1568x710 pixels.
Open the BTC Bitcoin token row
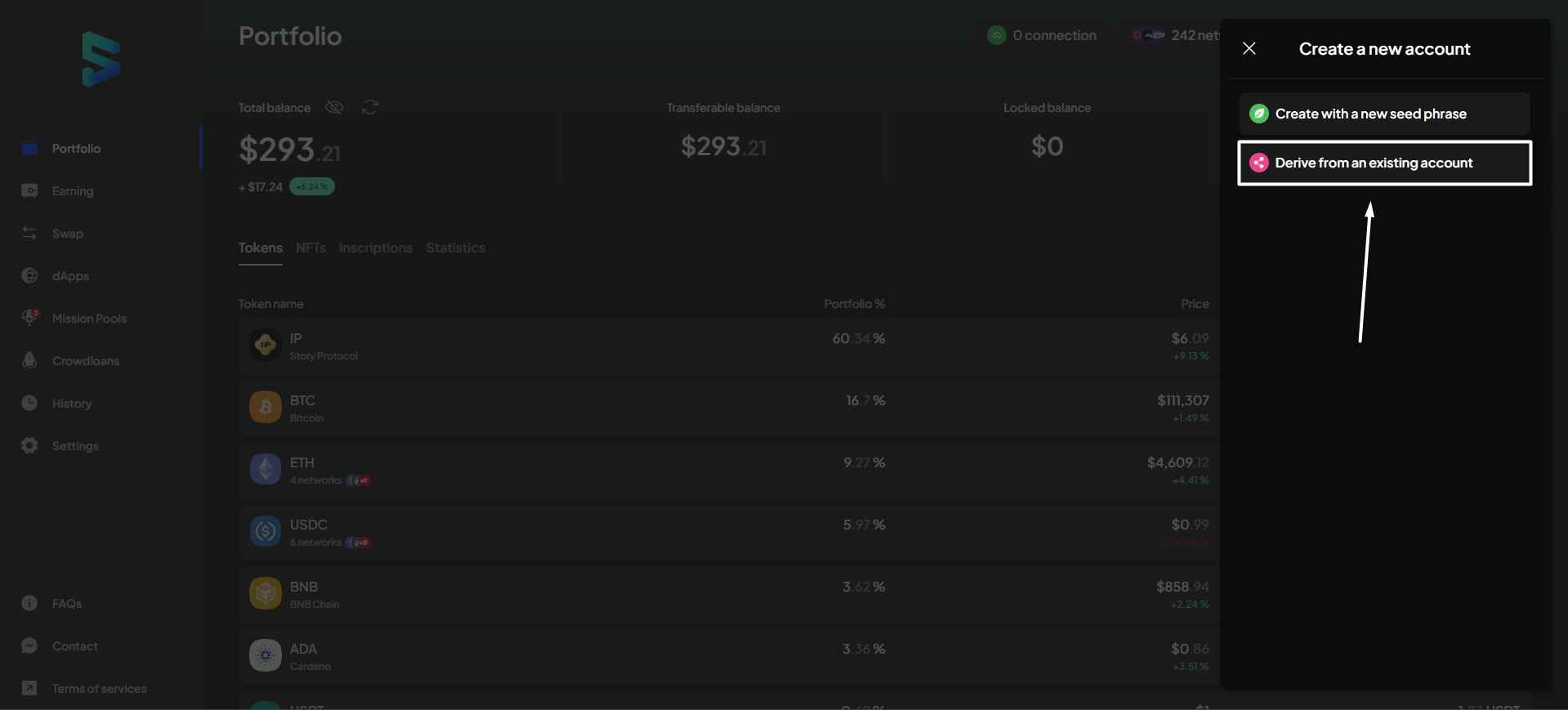(572, 409)
